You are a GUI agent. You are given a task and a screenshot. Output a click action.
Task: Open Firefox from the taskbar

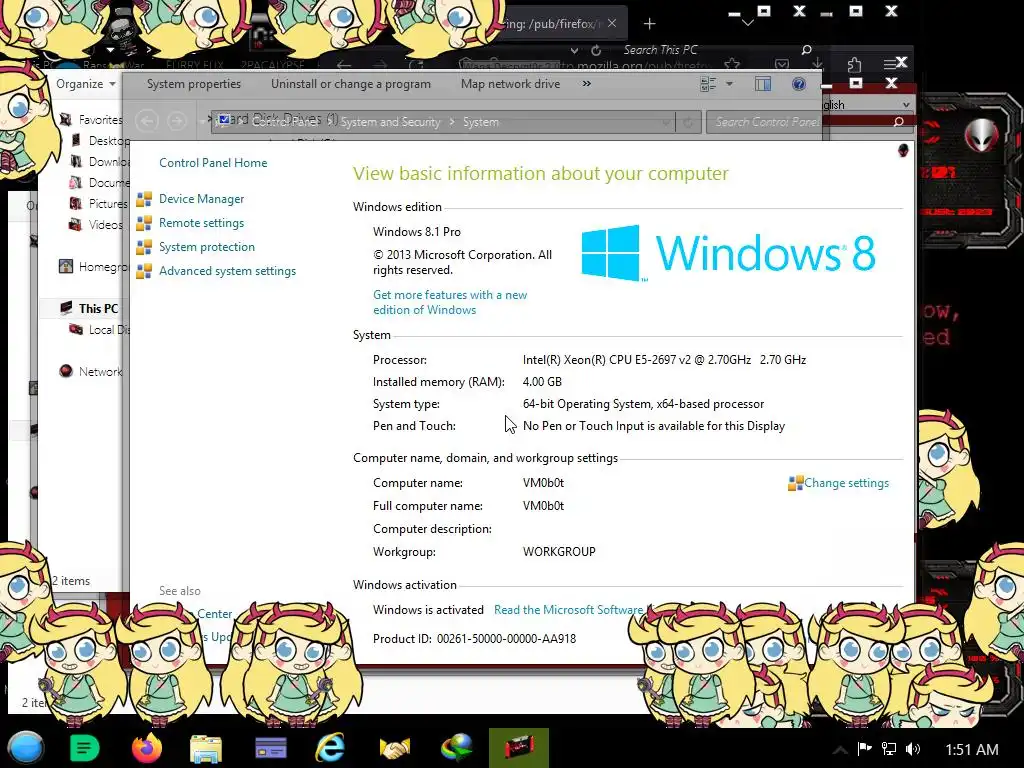click(x=147, y=748)
